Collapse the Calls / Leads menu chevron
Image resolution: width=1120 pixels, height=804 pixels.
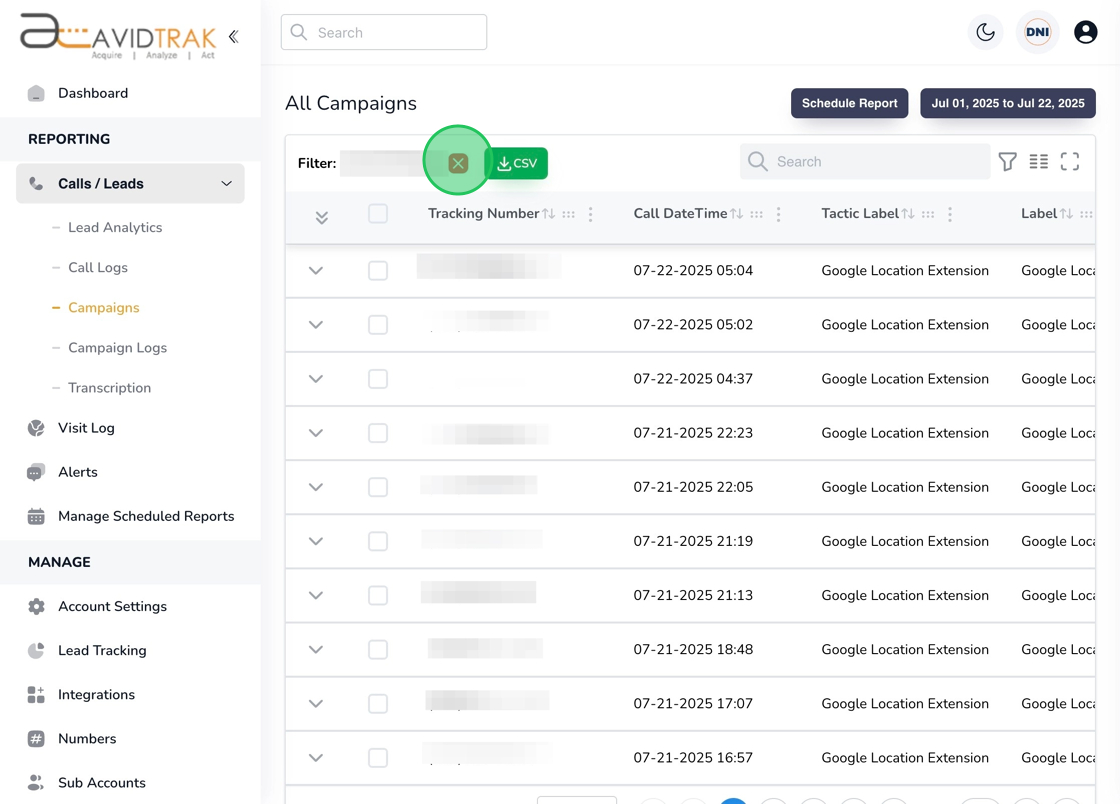(x=226, y=184)
